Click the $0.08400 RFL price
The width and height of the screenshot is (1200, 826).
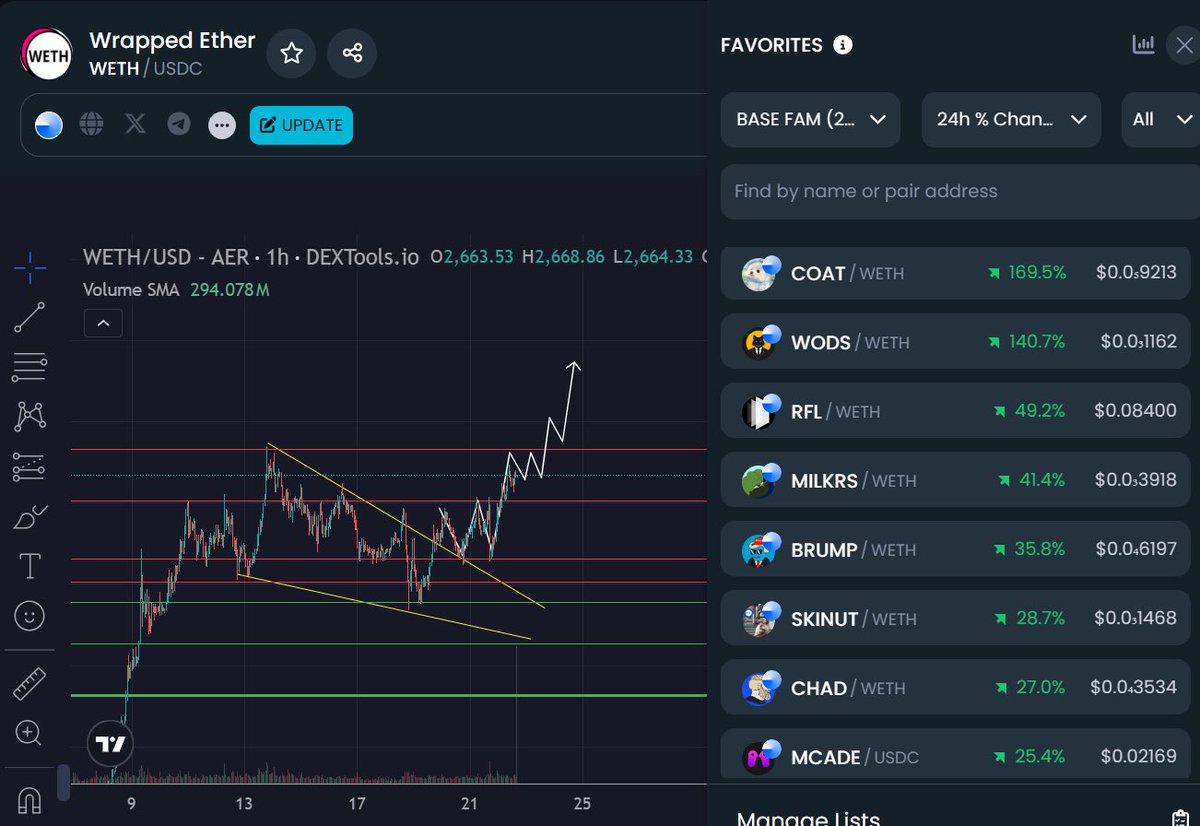[x=1136, y=411]
